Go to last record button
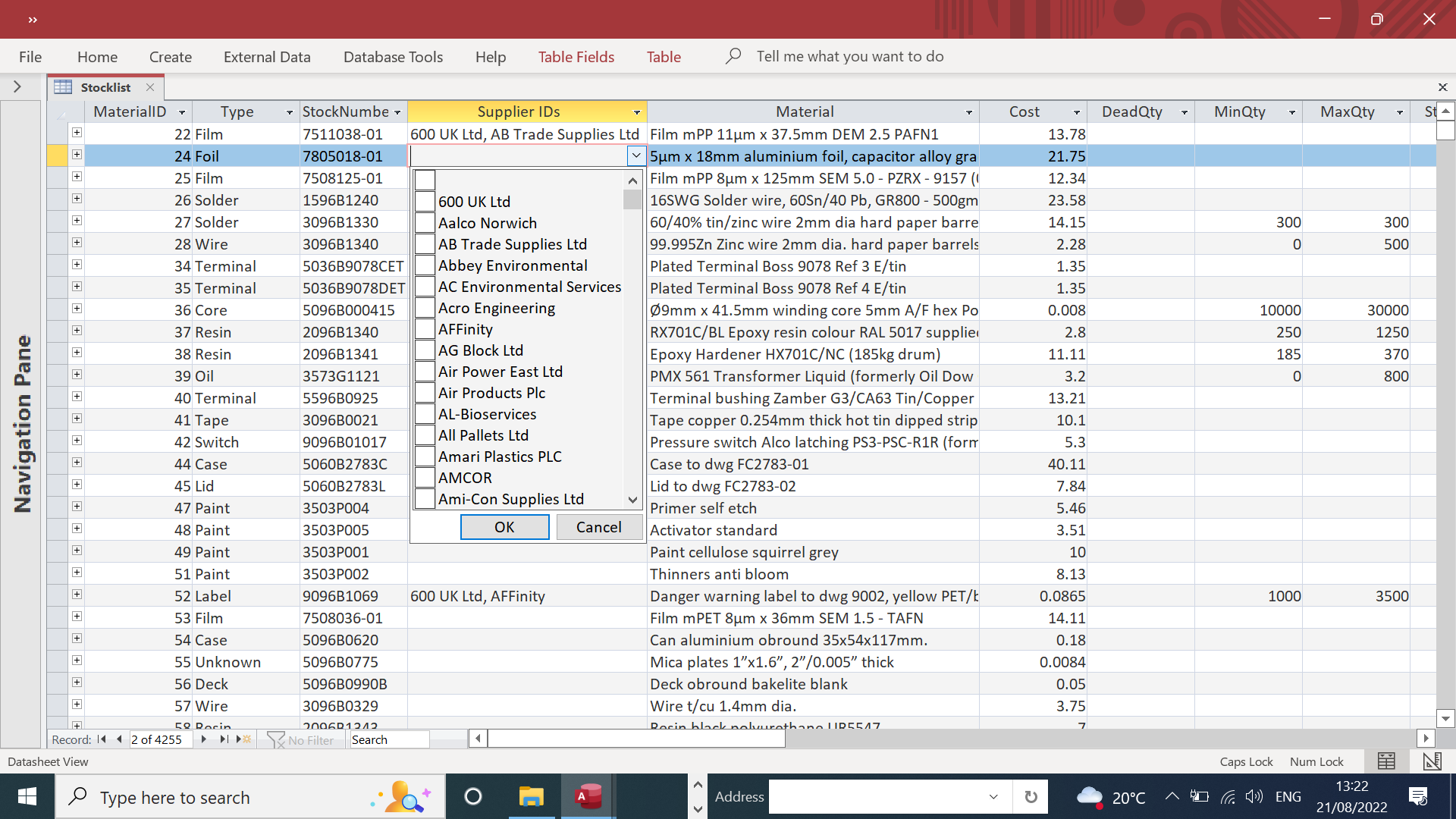Viewport: 1456px width, 819px height. tap(224, 739)
